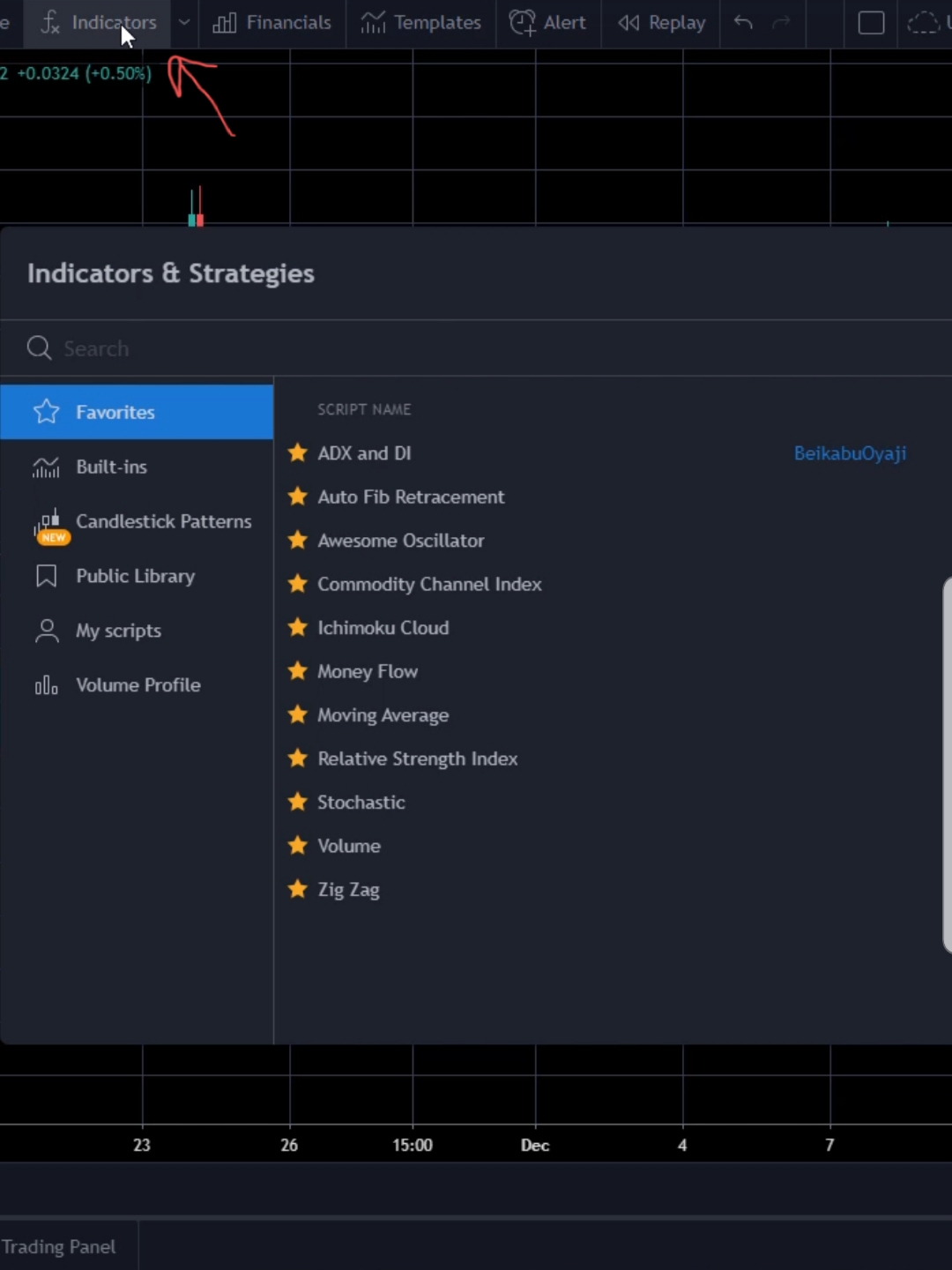
Task: Select the Favorites category tab
Action: click(137, 412)
